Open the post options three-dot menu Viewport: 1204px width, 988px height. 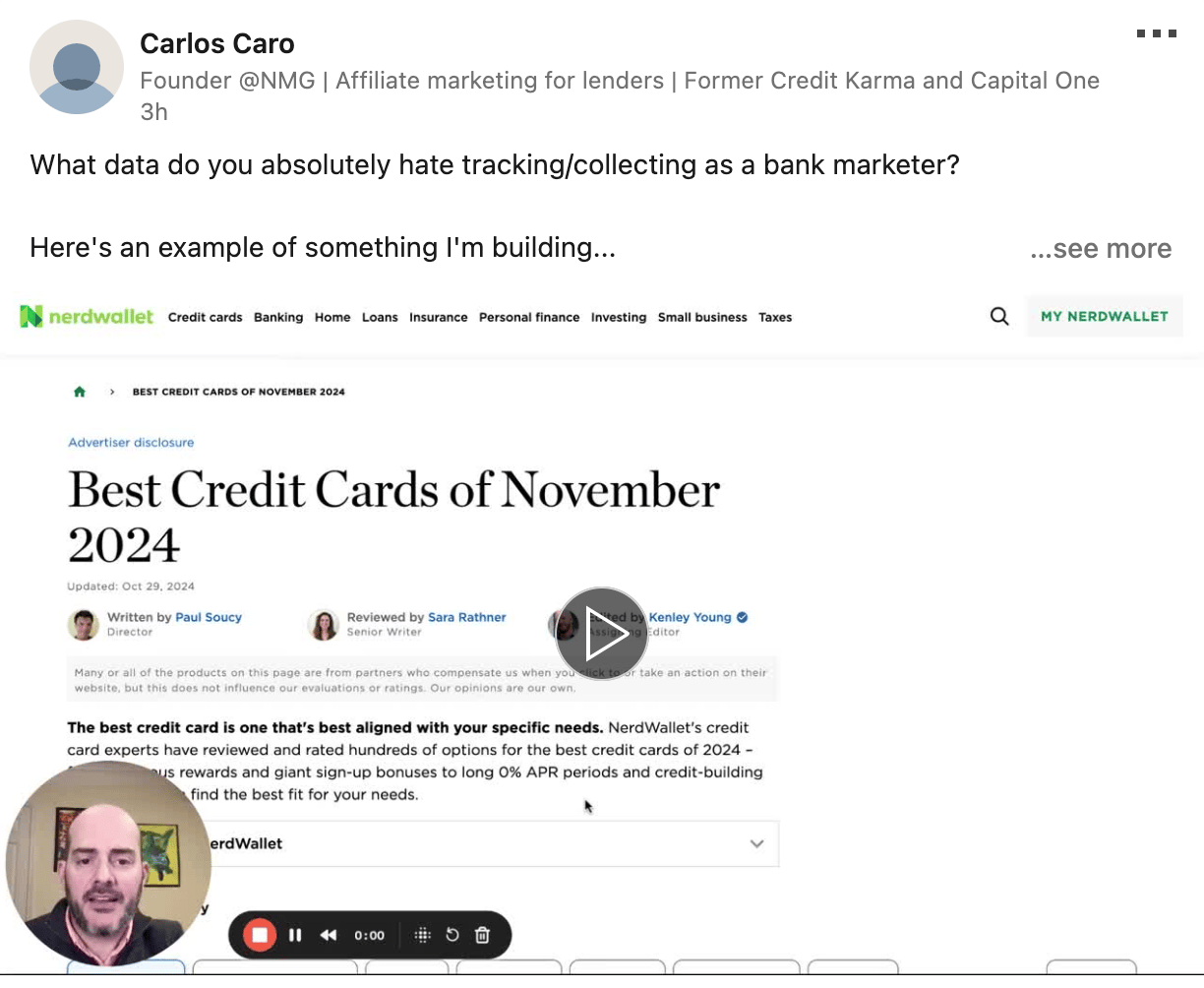coord(1156,33)
